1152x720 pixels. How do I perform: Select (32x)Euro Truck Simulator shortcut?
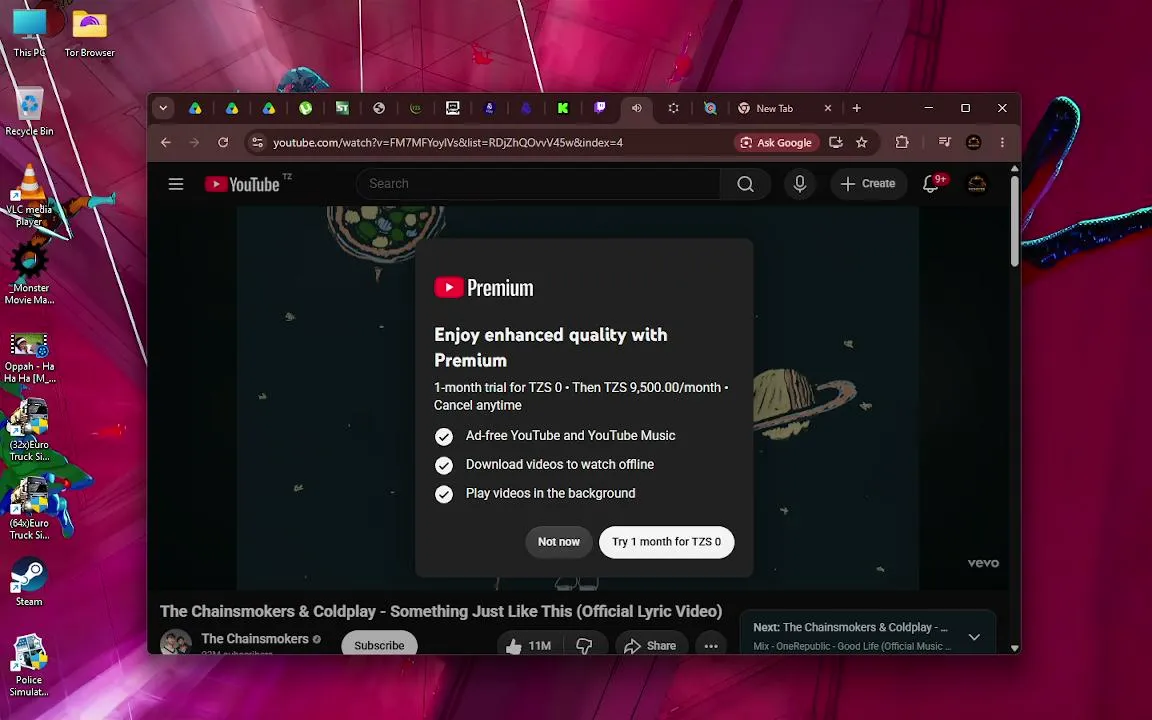click(x=29, y=430)
